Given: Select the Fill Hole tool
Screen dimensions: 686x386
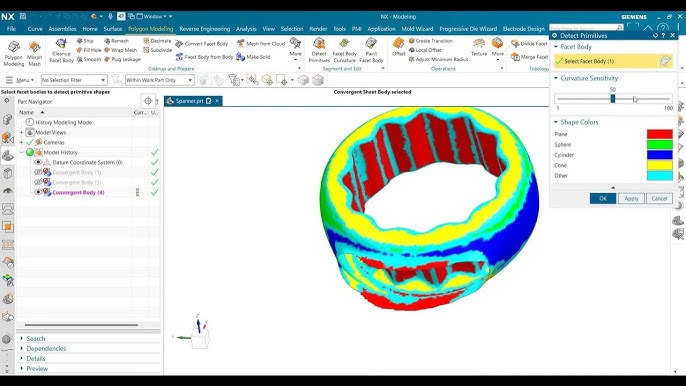Looking at the screenshot, I should pyautogui.click(x=89, y=50).
